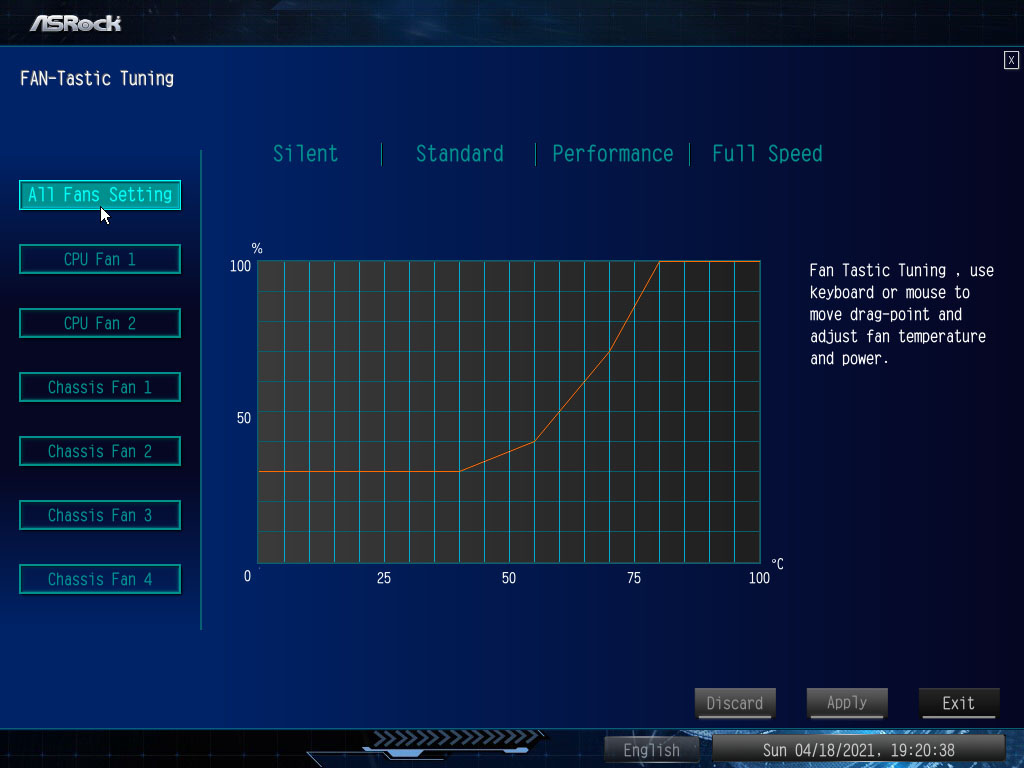Select Chassis Fan 1
The width and height of the screenshot is (1024, 768).
(100, 387)
